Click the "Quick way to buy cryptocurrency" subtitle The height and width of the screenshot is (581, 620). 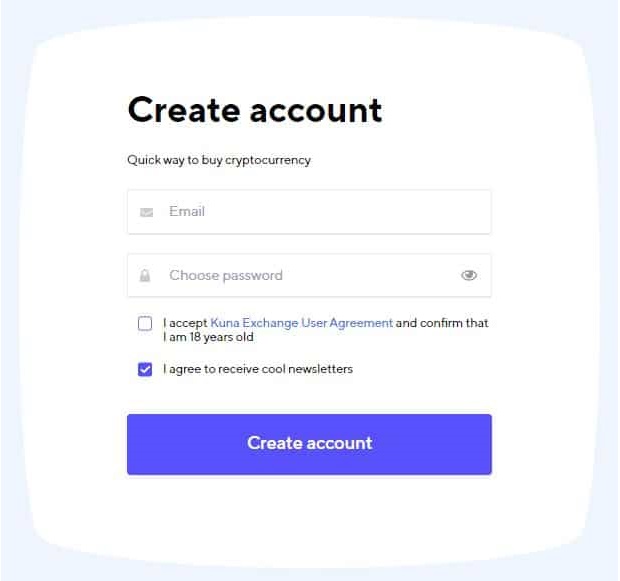coord(218,160)
